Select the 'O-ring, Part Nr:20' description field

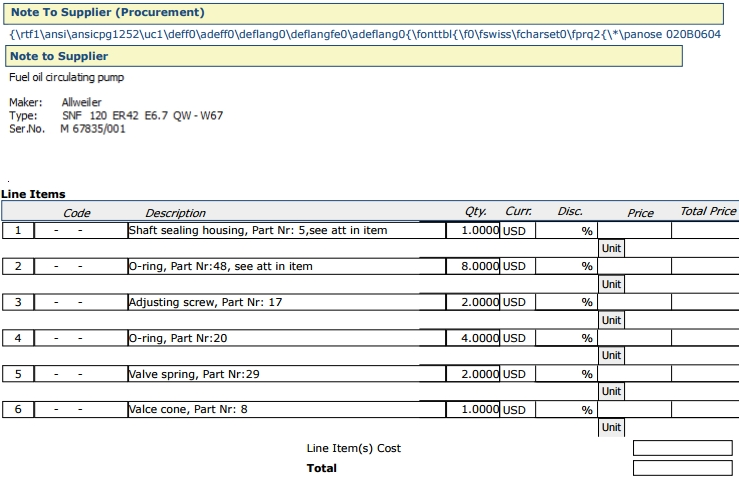286,338
